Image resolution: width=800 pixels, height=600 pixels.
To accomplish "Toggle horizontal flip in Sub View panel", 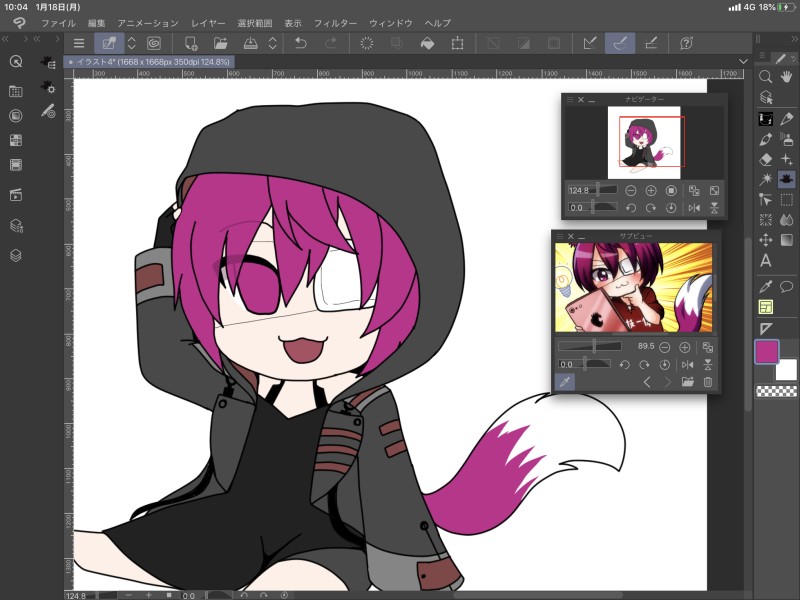I will click(x=687, y=364).
